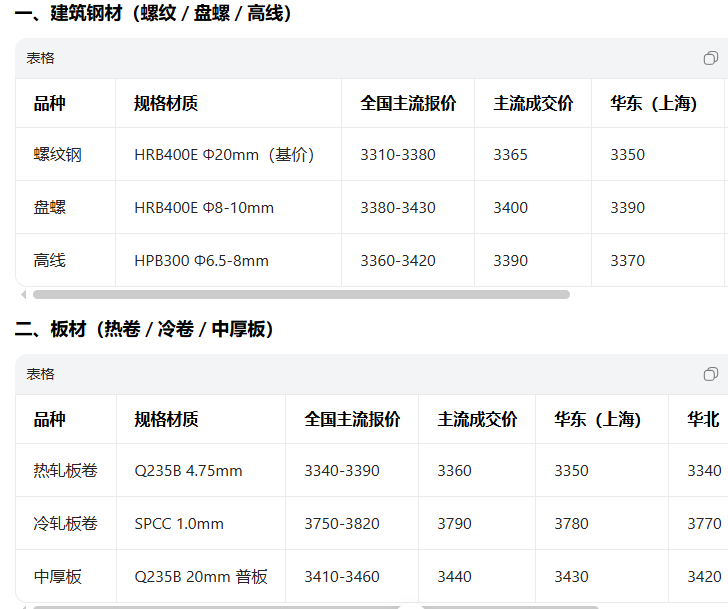728x609 pixels.
Task: Click the 表格 label of the second table
Action: click(41, 374)
